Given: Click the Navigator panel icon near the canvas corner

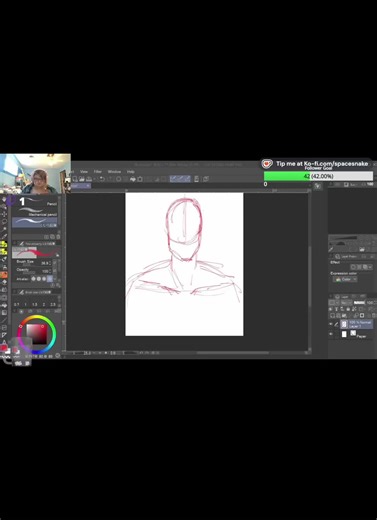Looking at the screenshot, I should point(317,186).
